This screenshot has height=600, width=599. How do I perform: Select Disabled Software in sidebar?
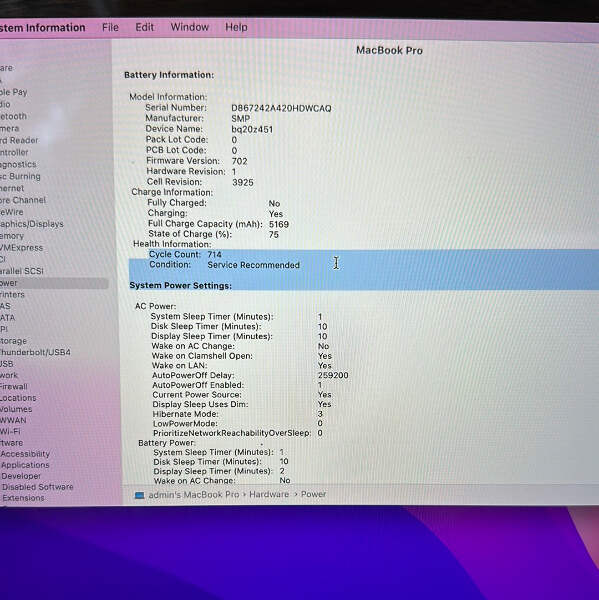tap(38, 487)
